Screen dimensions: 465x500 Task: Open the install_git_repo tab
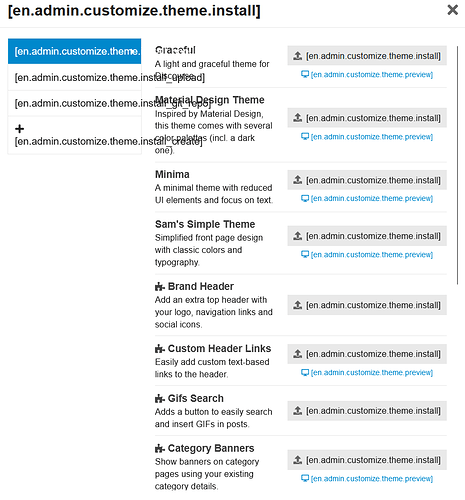tap(74, 103)
